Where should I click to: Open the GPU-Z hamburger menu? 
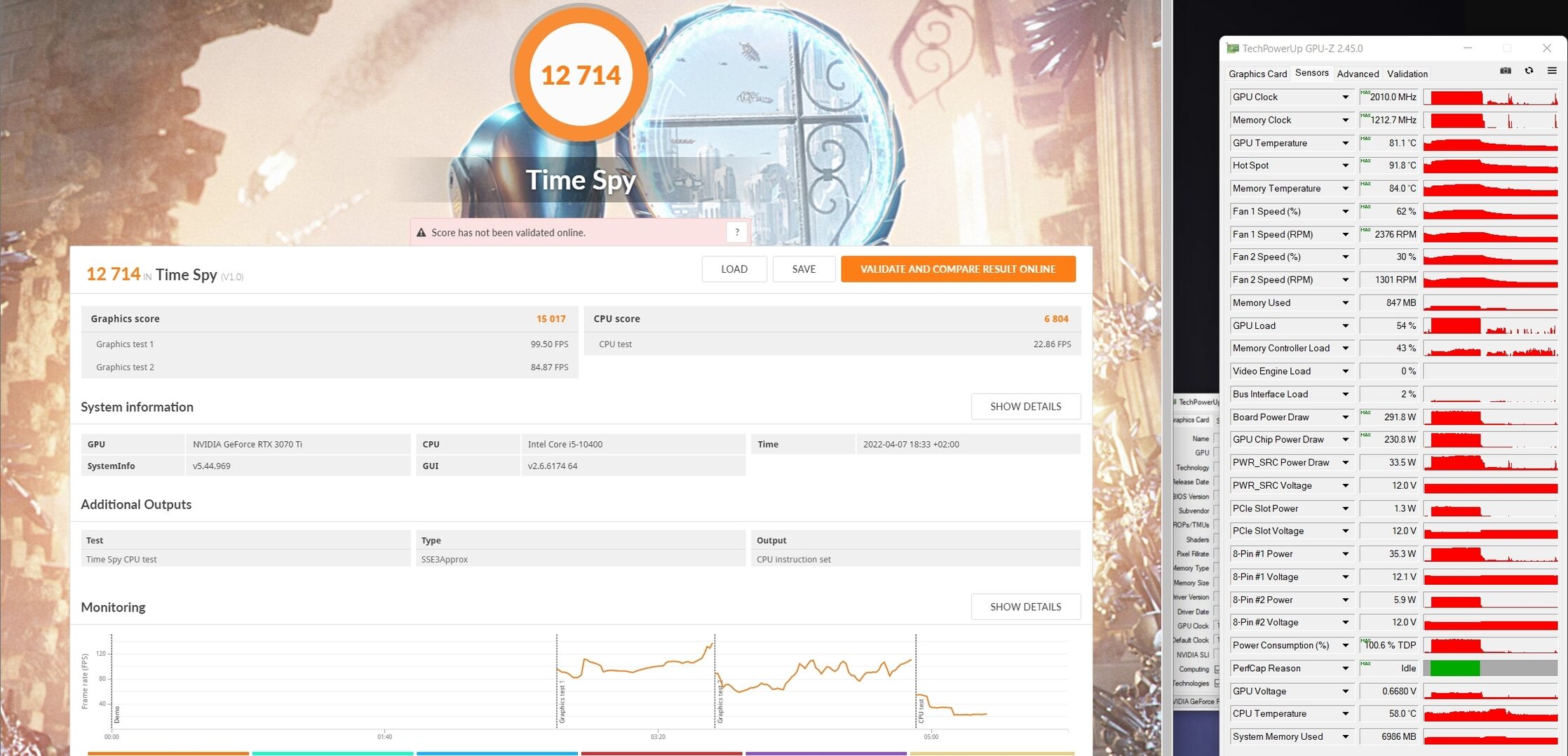pyautogui.click(x=1552, y=71)
